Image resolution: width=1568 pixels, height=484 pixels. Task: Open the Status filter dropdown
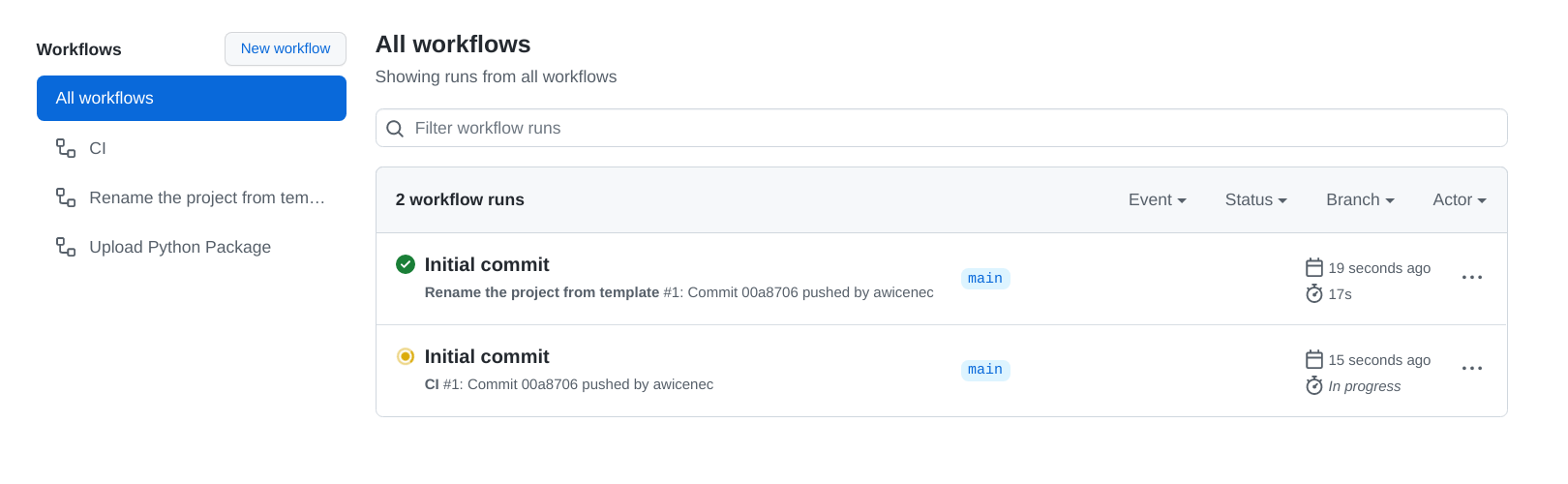tap(1256, 199)
